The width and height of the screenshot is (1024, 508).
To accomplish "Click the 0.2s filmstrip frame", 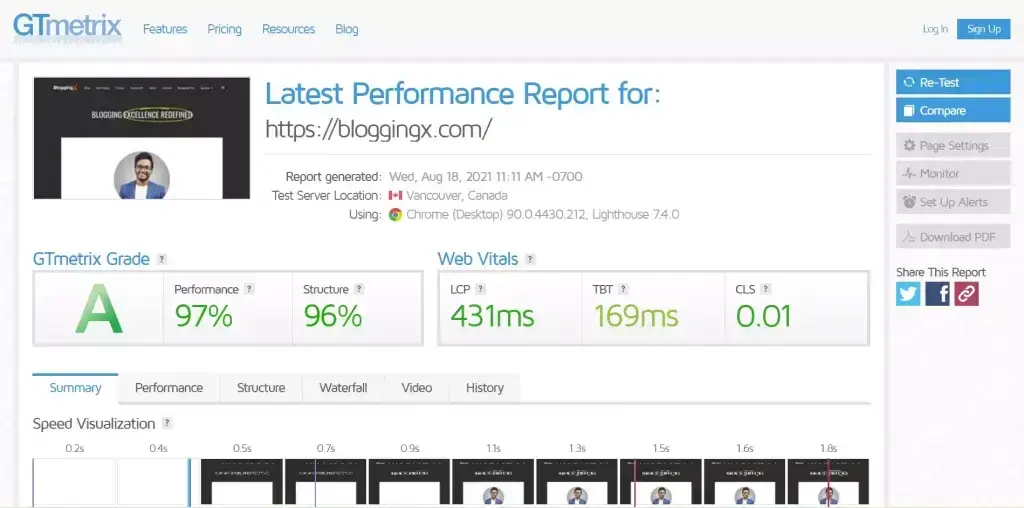I will click(x=74, y=482).
